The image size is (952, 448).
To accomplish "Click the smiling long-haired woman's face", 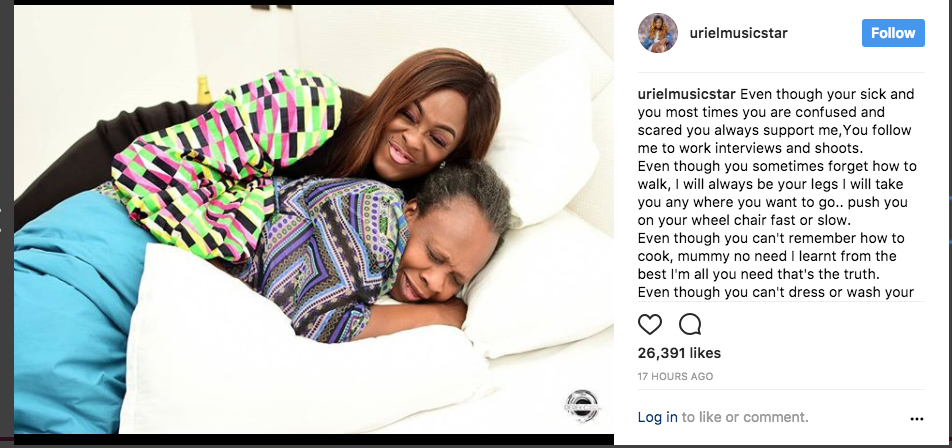I will (419, 137).
